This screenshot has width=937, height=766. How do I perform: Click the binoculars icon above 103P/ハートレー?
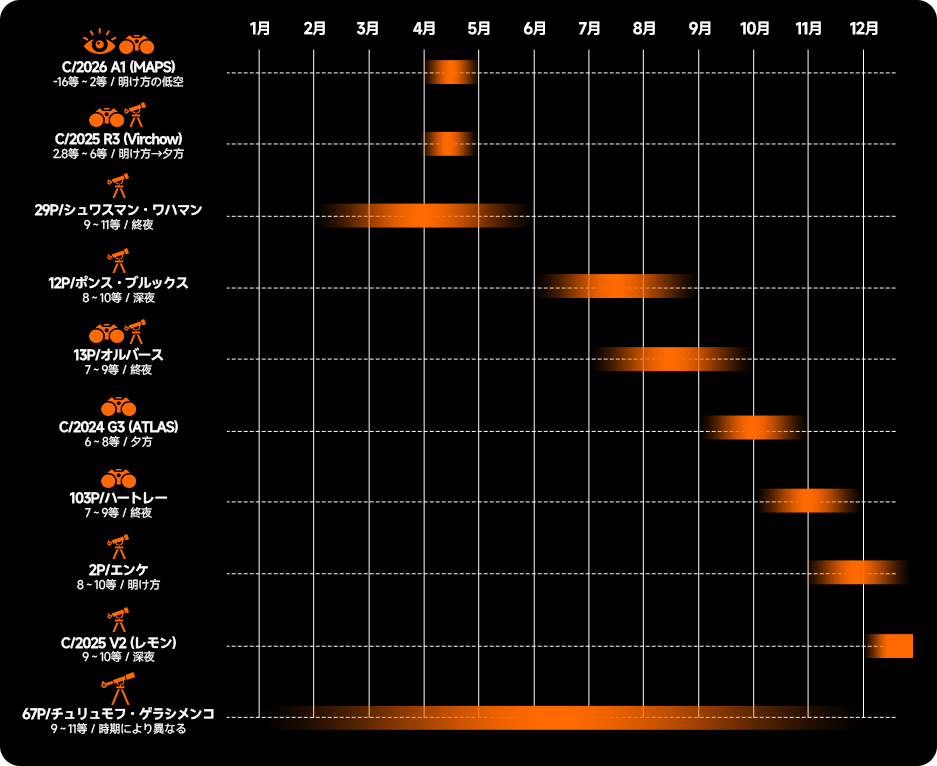click(x=118, y=478)
